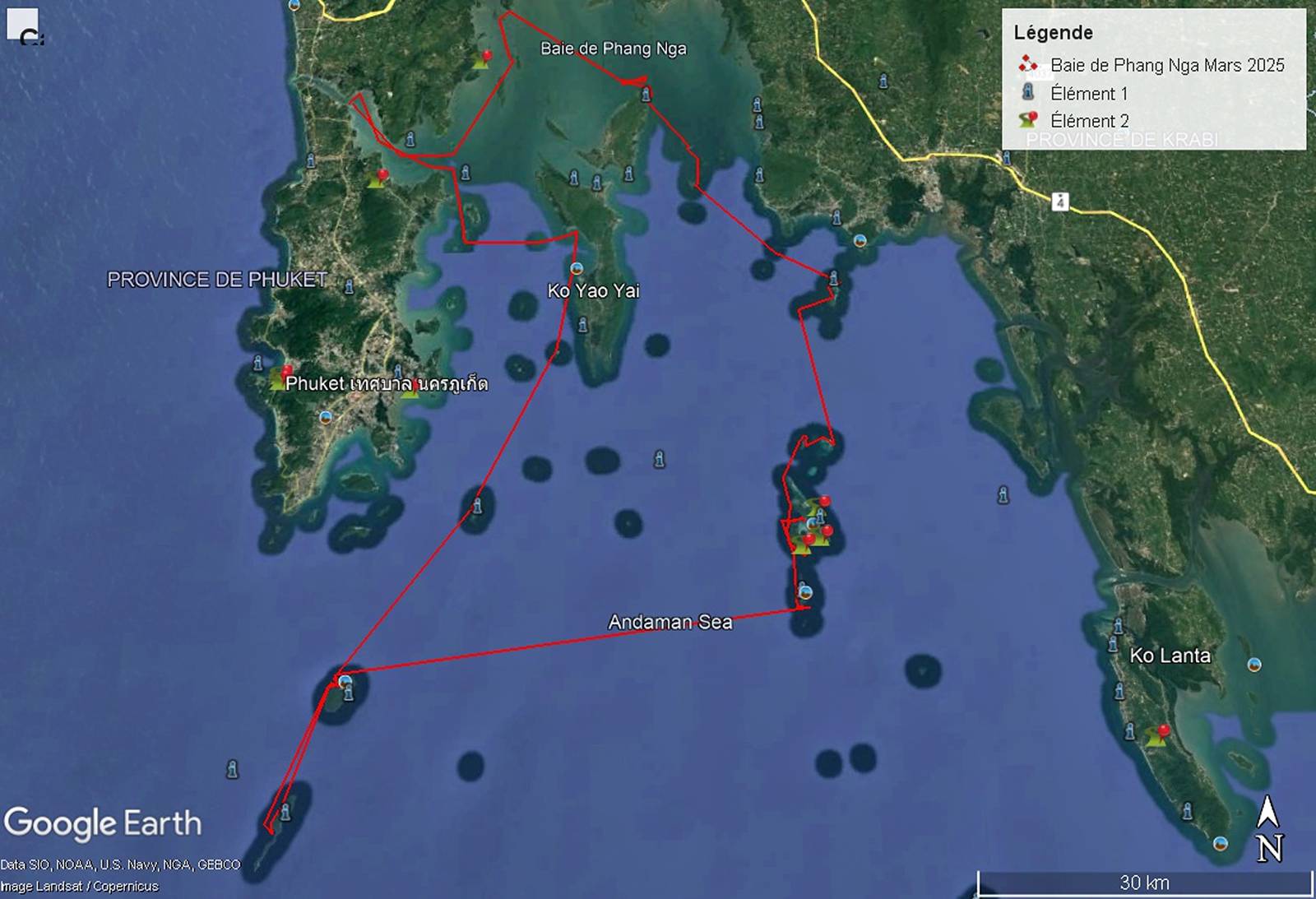Click the route 4 highway shield marker
Image resolution: width=1316 pixels, height=899 pixels.
[1060, 202]
